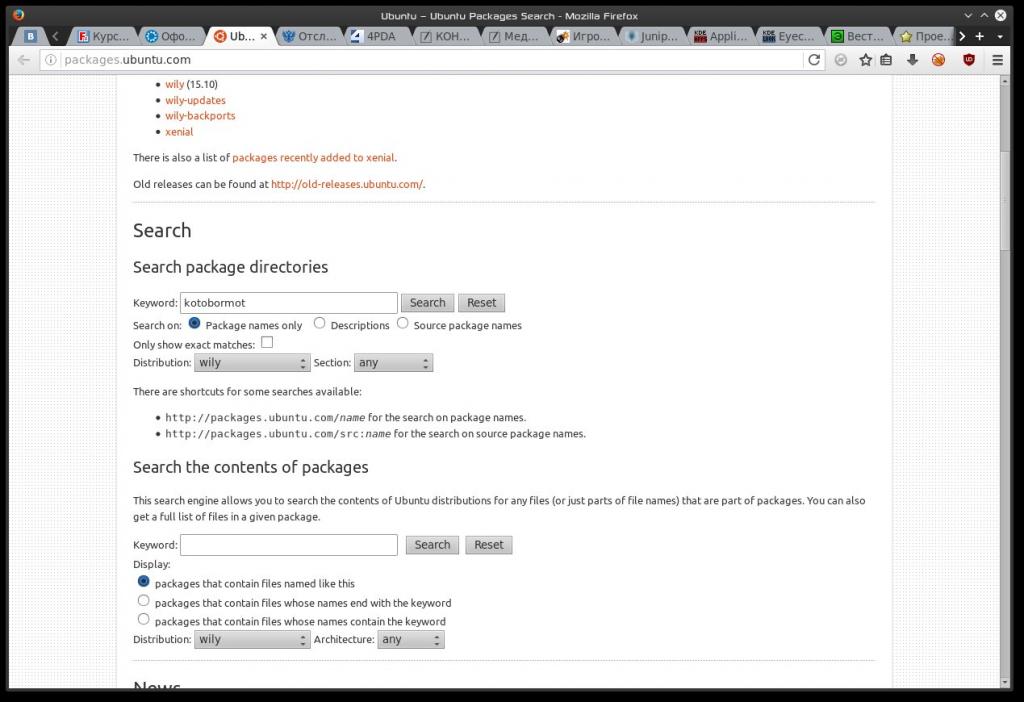Click the packages.ubuntu.com address bar

point(431,60)
